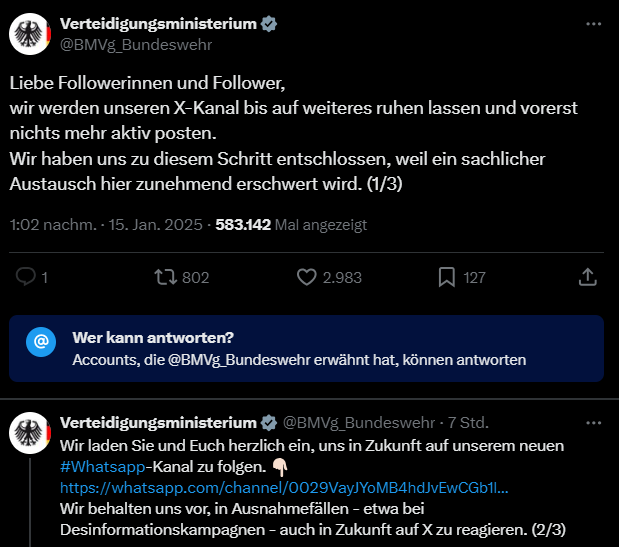The image size is (619, 547).
Task: Open the @BMVg_Bundeswehr handle under header name
Action: (x=136, y=44)
